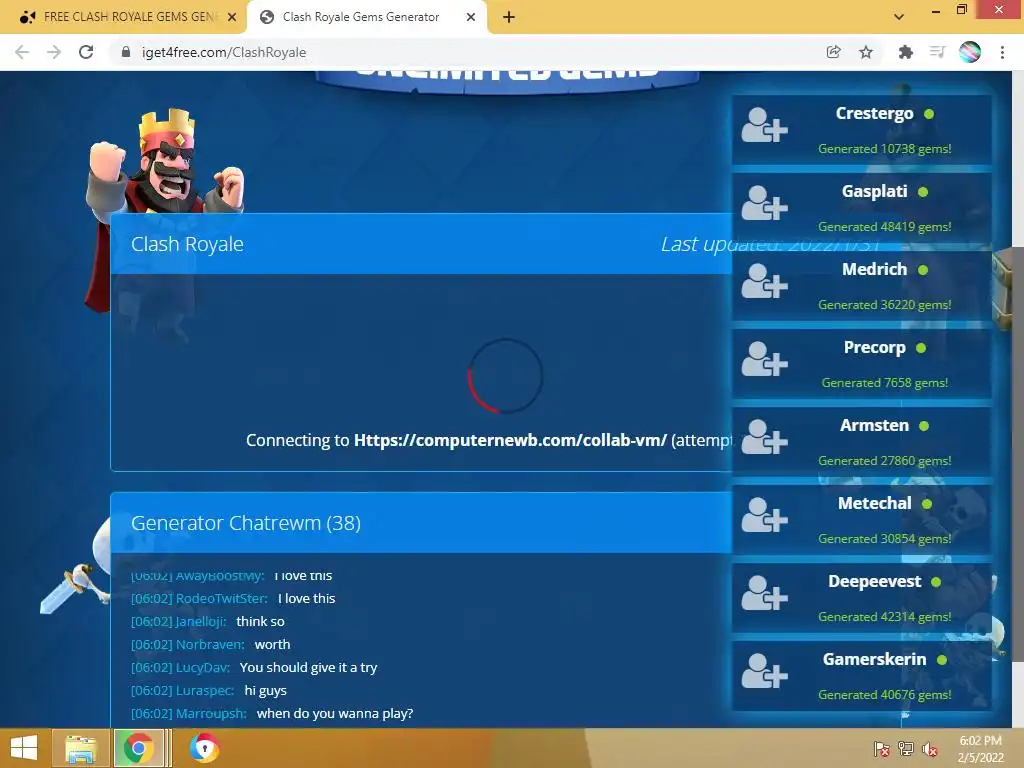The image size is (1024, 768).
Task: Click the network tray icon
Action: [906, 749]
